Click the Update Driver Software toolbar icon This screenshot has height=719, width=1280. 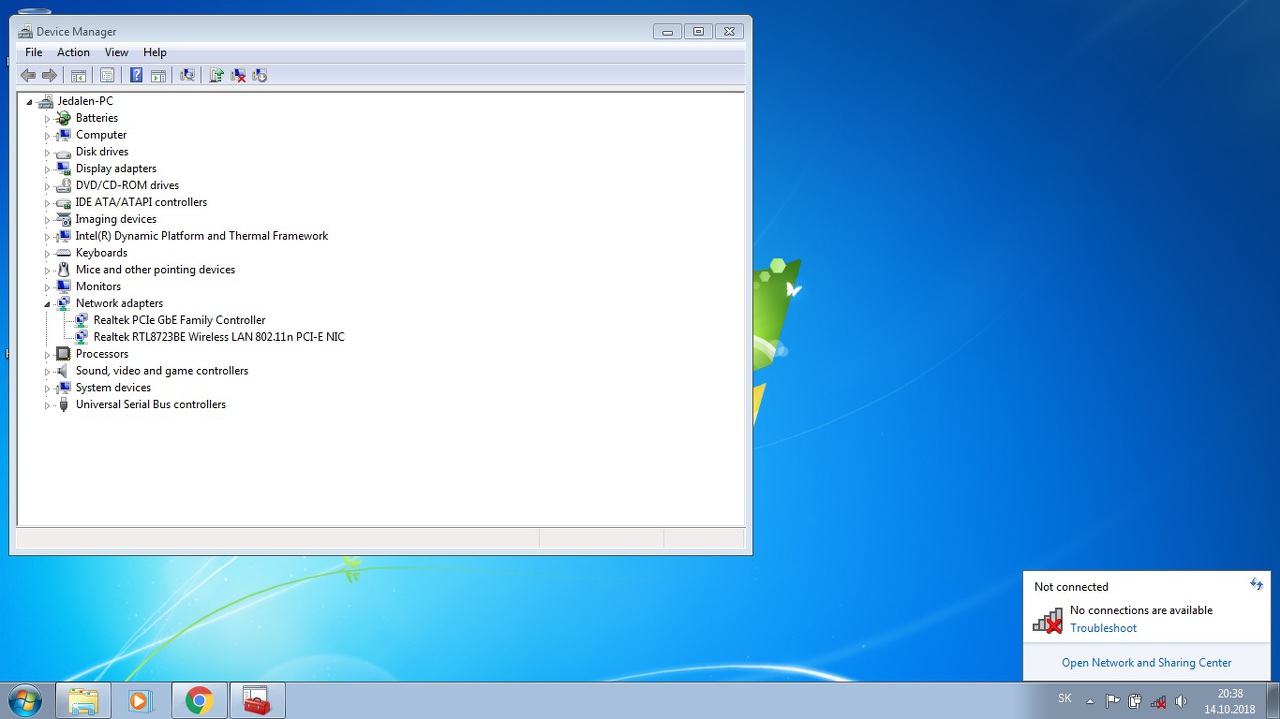216,75
